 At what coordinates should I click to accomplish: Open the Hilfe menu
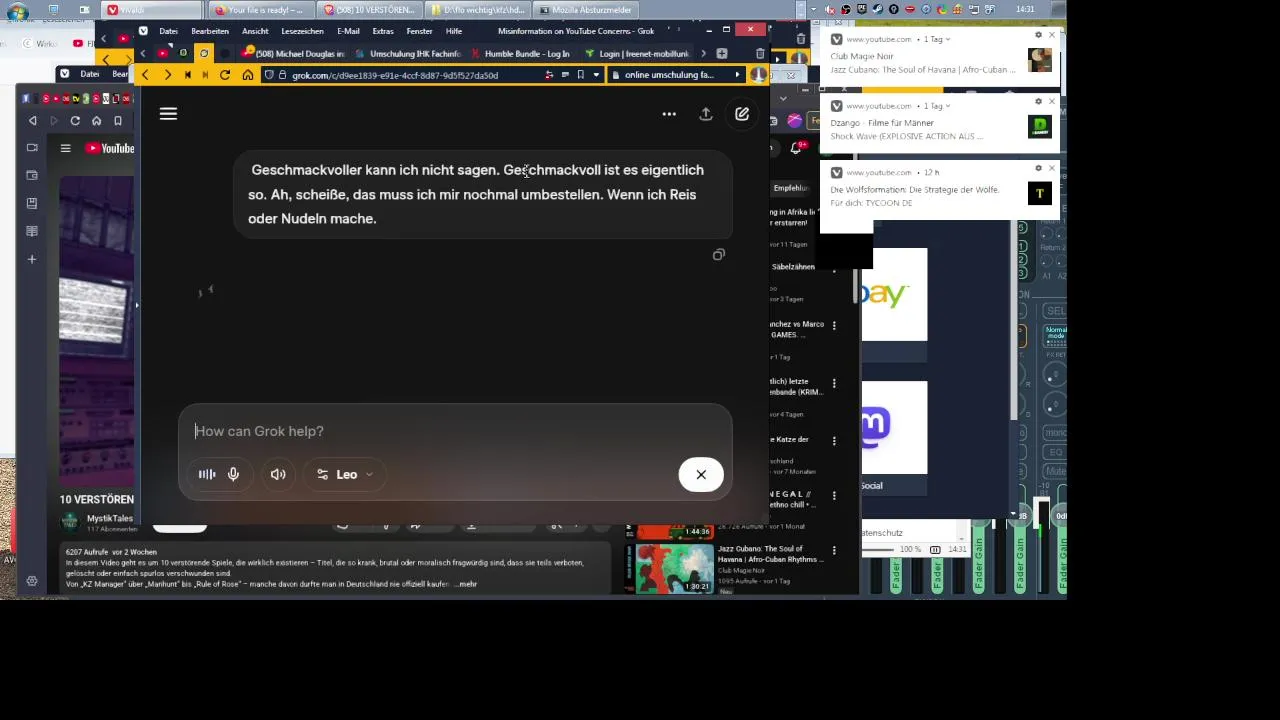pos(453,31)
